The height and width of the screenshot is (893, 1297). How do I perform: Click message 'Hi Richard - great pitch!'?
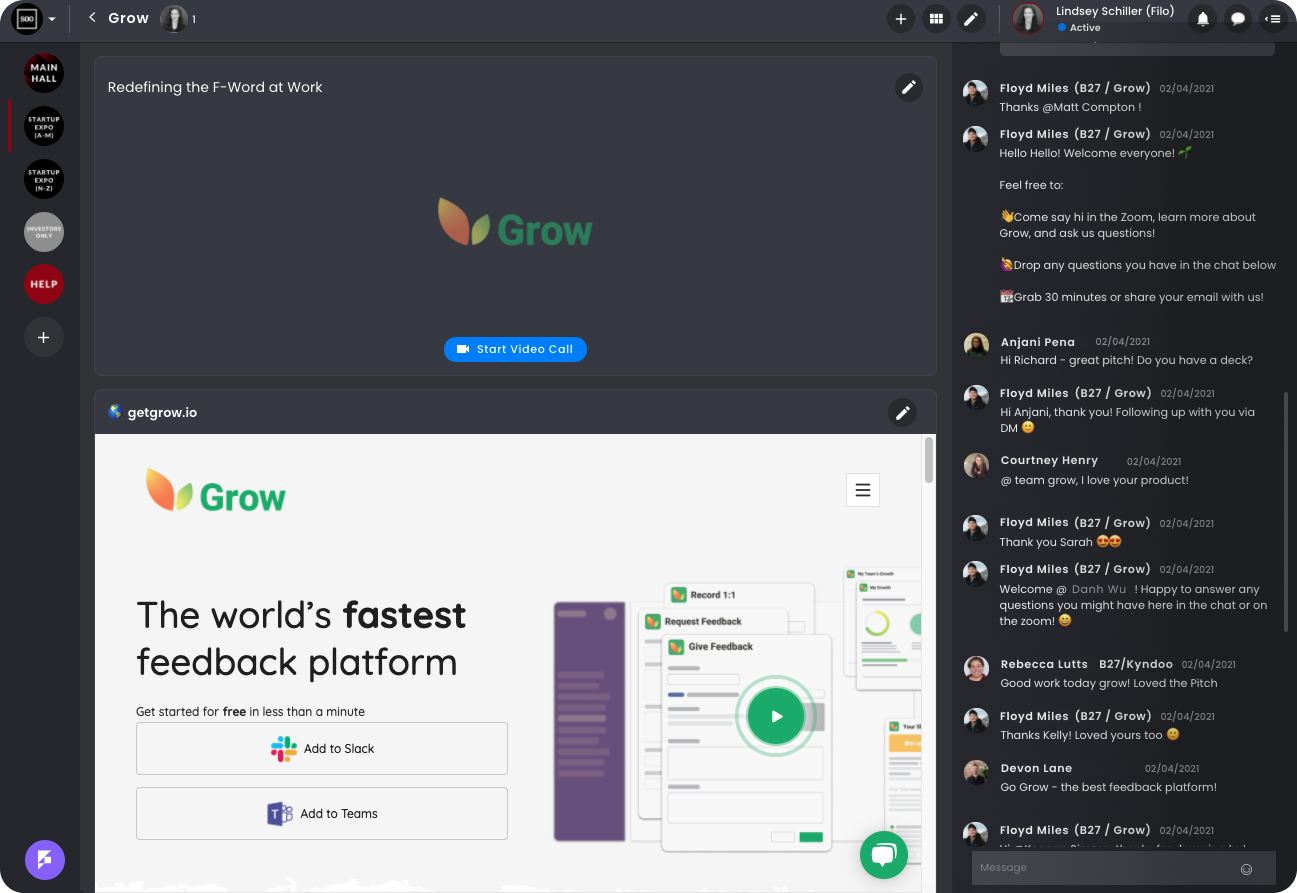point(1126,360)
